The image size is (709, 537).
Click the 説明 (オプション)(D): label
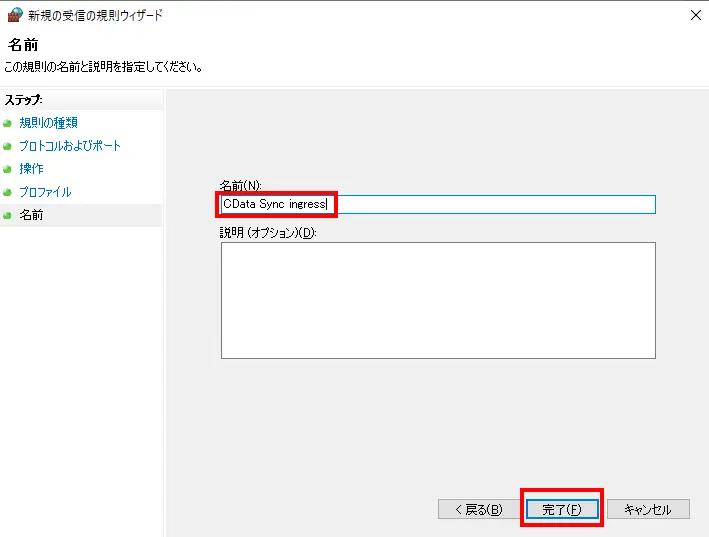(x=268, y=232)
